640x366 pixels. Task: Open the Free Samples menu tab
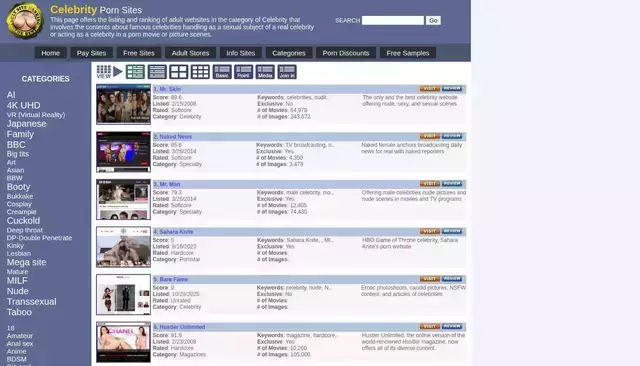pyautogui.click(x=408, y=53)
